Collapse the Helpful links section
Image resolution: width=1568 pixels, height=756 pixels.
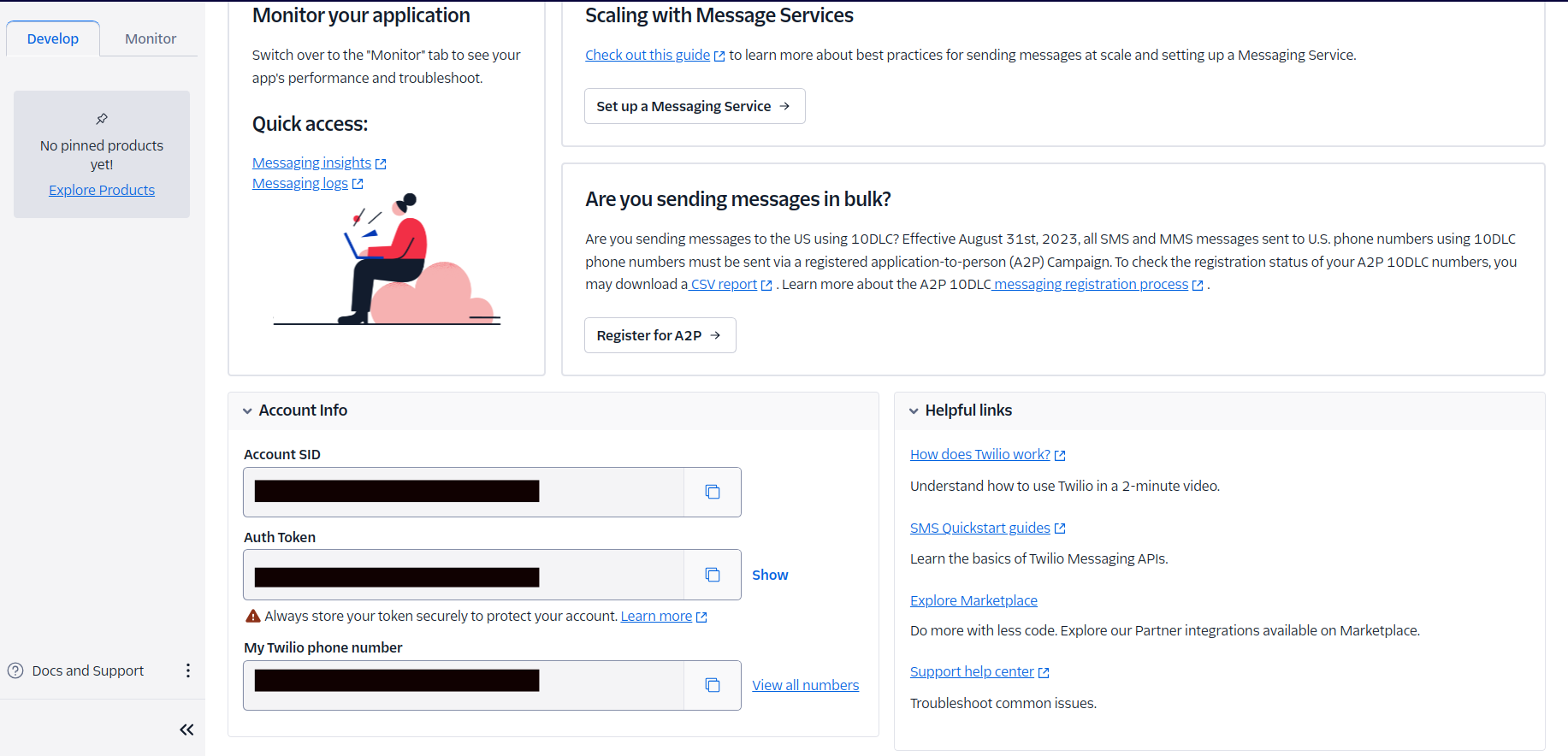point(914,410)
